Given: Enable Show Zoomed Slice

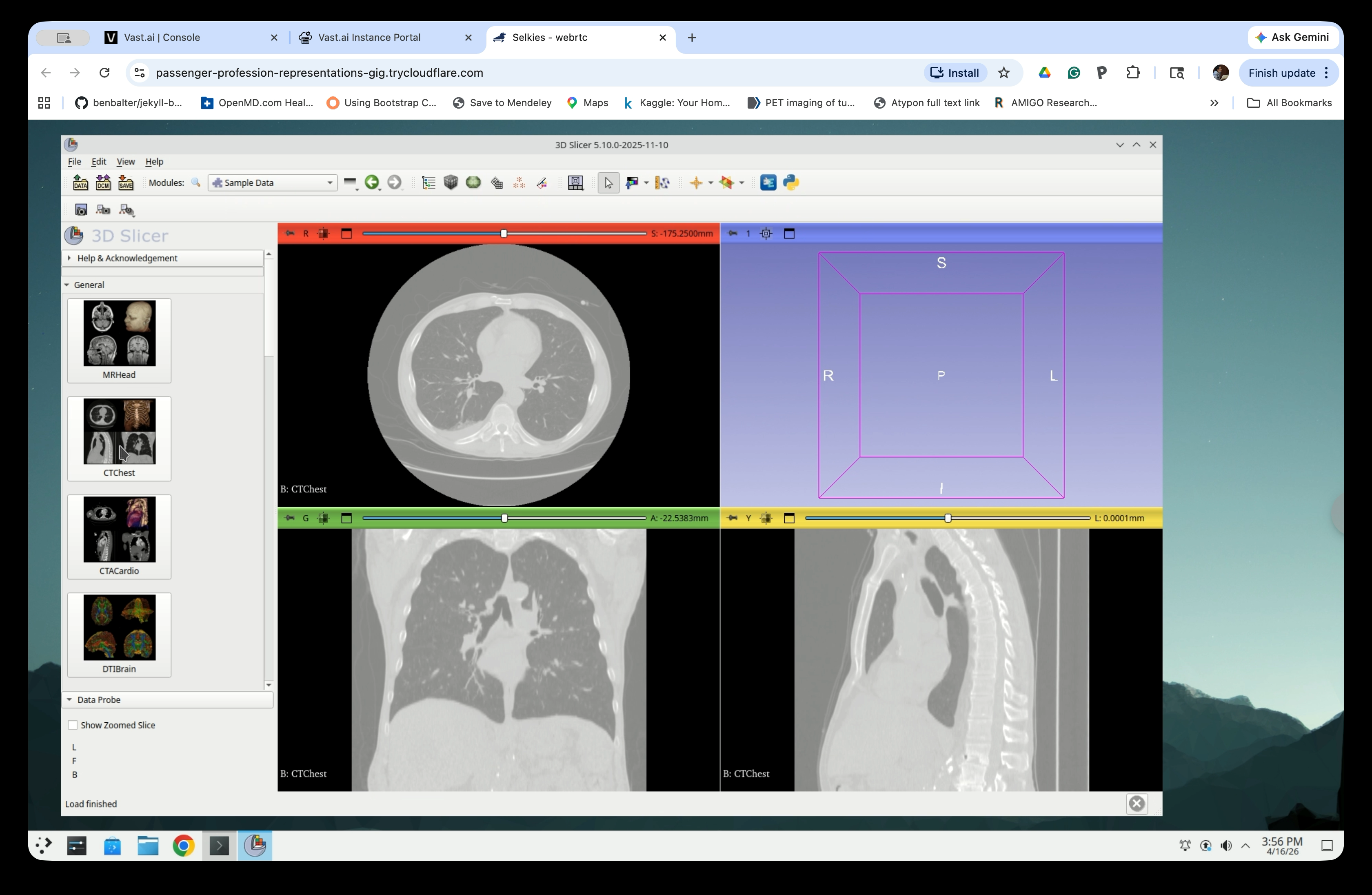Looking at the screenshot, I should (x=73, y=725).
